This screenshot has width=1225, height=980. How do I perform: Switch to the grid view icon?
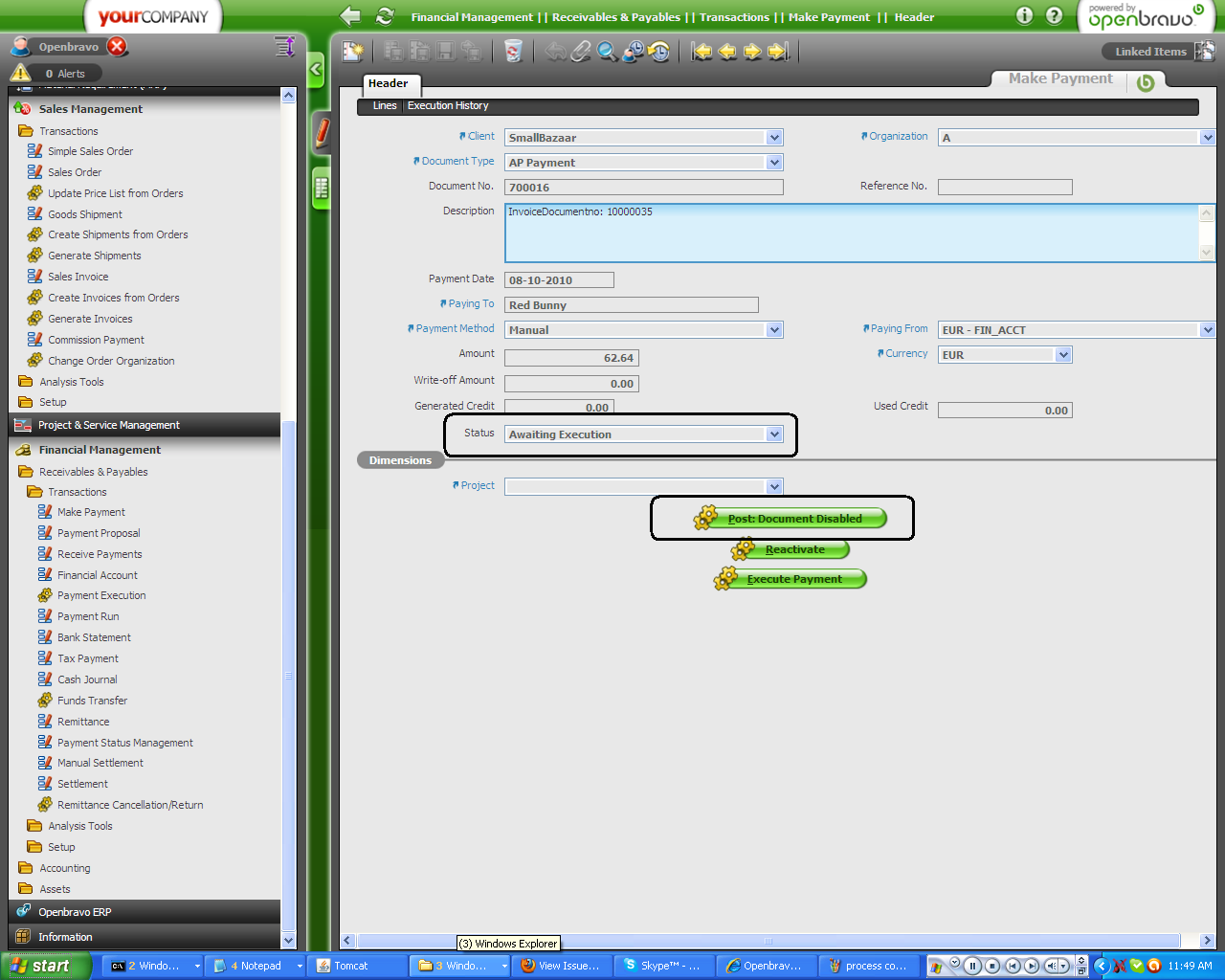pyautogui.click(x=323, y=189)
